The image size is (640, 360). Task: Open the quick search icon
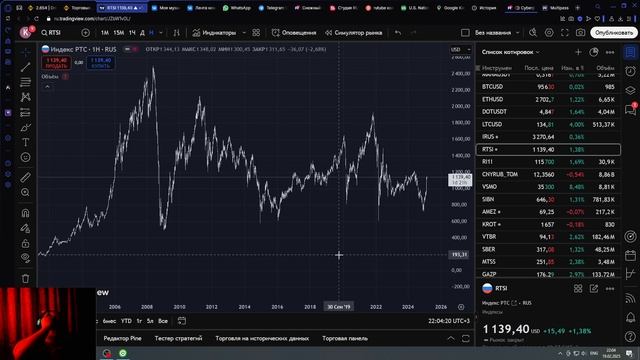(x=533, y=33)
